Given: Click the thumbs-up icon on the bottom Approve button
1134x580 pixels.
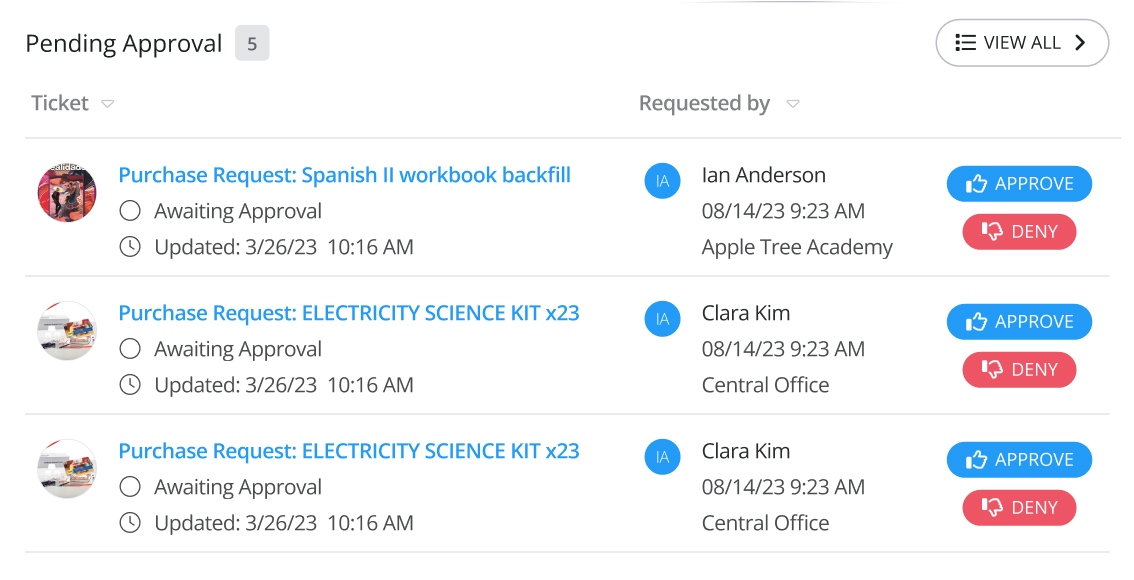Looking at the screenshot, I should pos(977,460).
